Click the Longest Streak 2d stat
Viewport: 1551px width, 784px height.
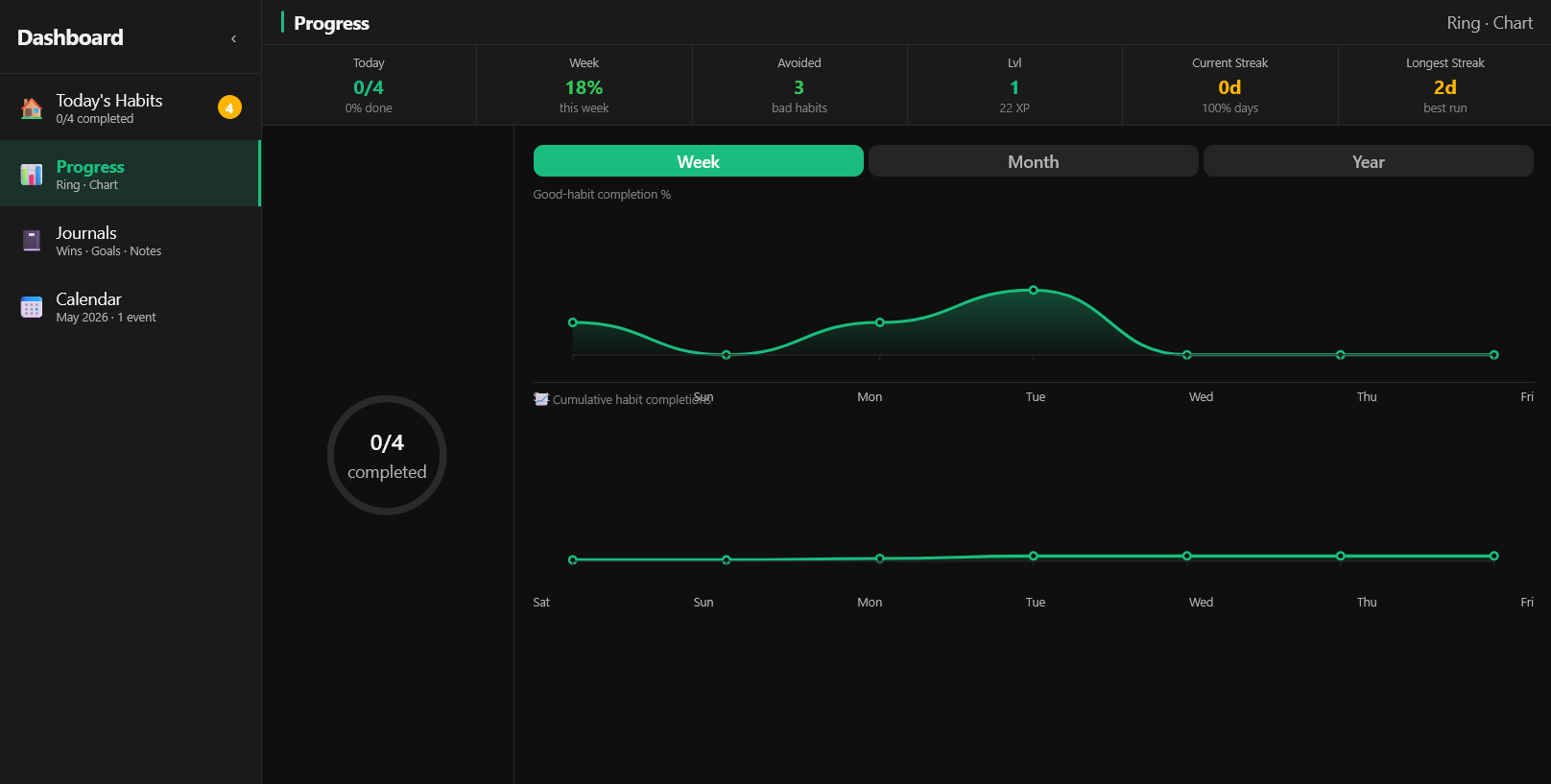(x=1444, y=85)
